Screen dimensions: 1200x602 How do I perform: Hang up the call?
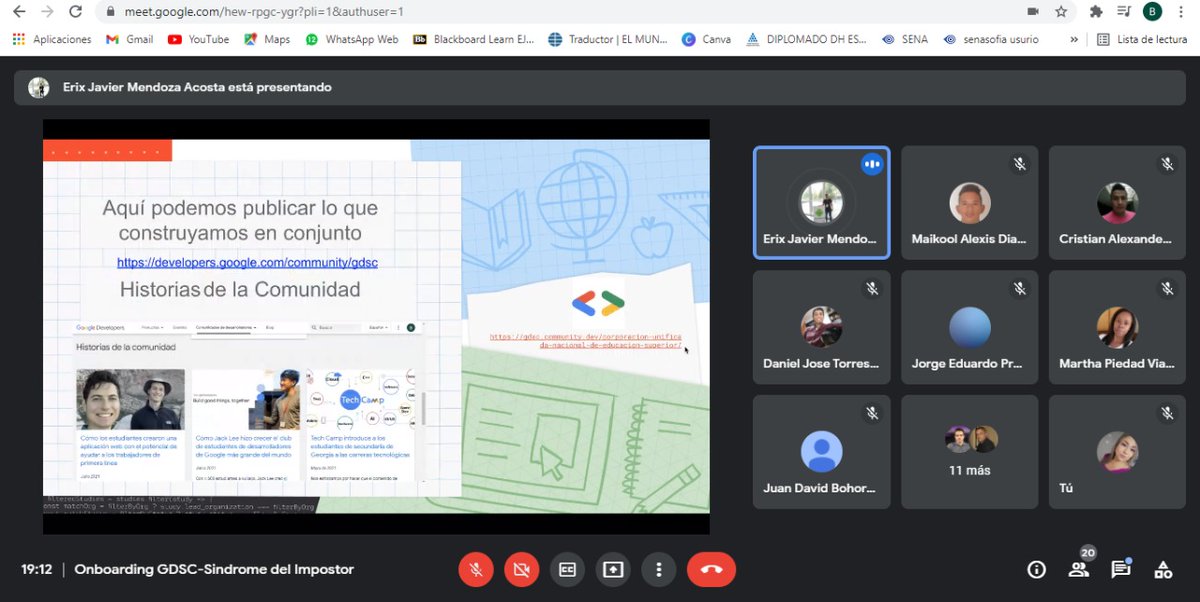coord(711,569)
